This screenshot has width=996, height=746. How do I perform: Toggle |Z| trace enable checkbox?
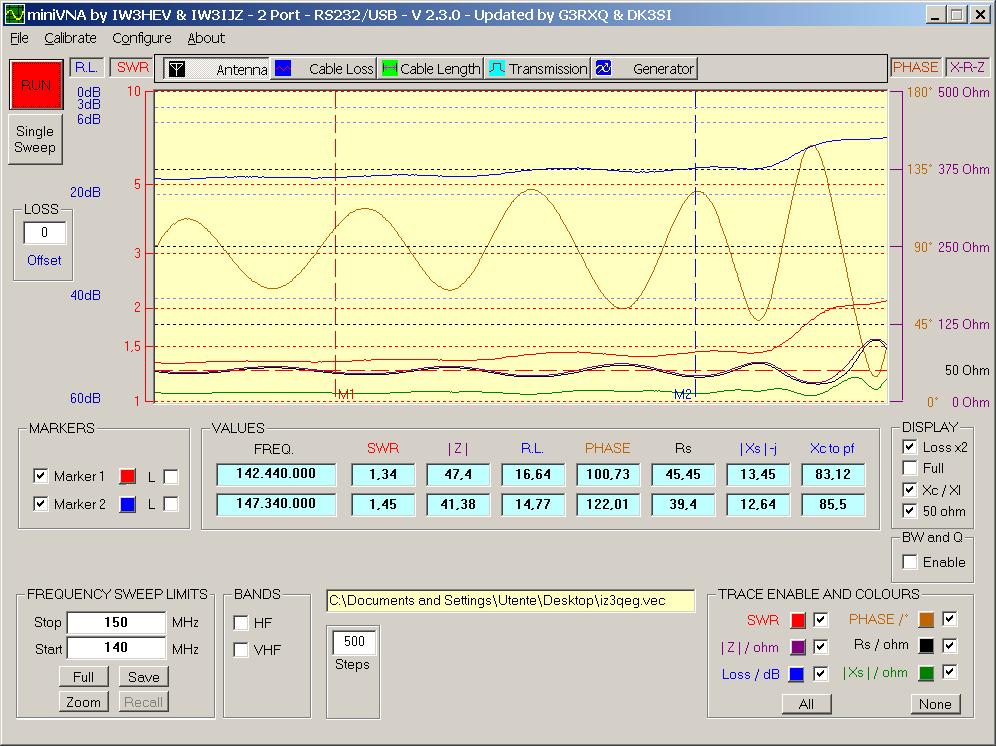click(x=821, y=646)
